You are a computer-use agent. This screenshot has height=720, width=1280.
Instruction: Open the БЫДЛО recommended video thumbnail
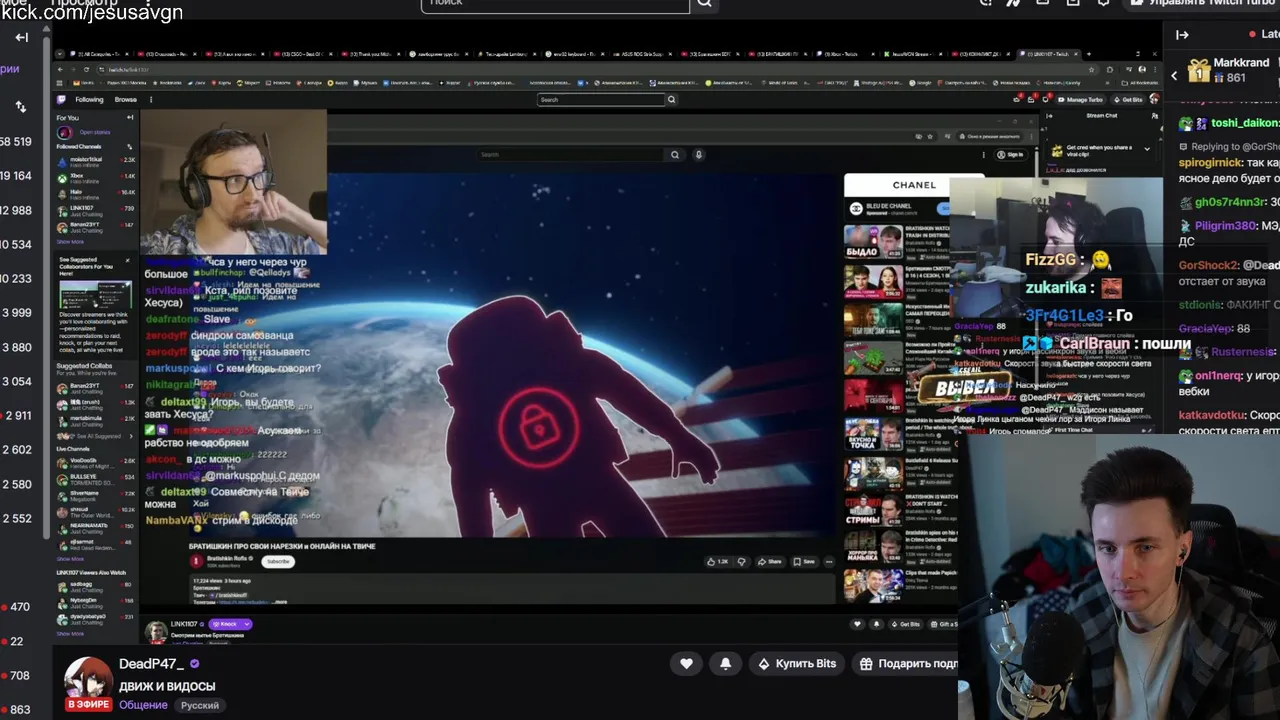(x=873, y=241)
